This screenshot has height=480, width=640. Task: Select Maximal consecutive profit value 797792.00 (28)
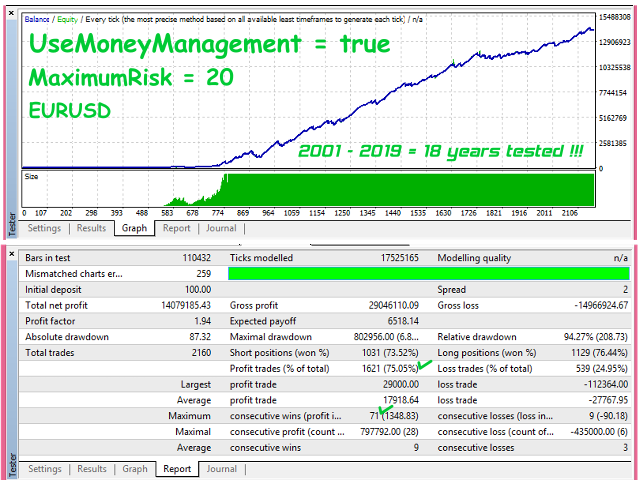(x=389, y=432)
